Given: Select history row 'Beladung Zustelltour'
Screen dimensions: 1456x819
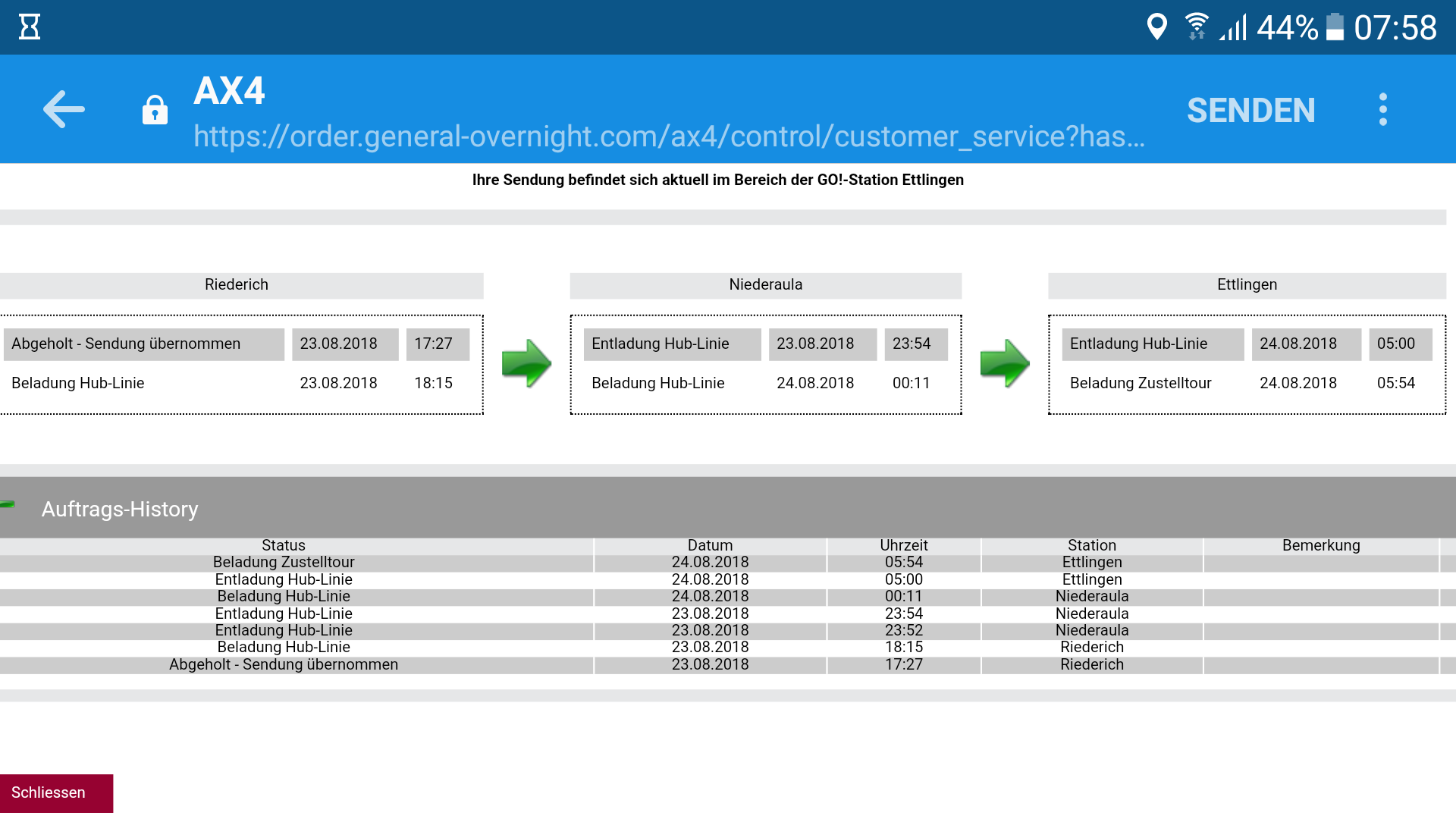Looking at the screenshot, I should coord(728,563).
